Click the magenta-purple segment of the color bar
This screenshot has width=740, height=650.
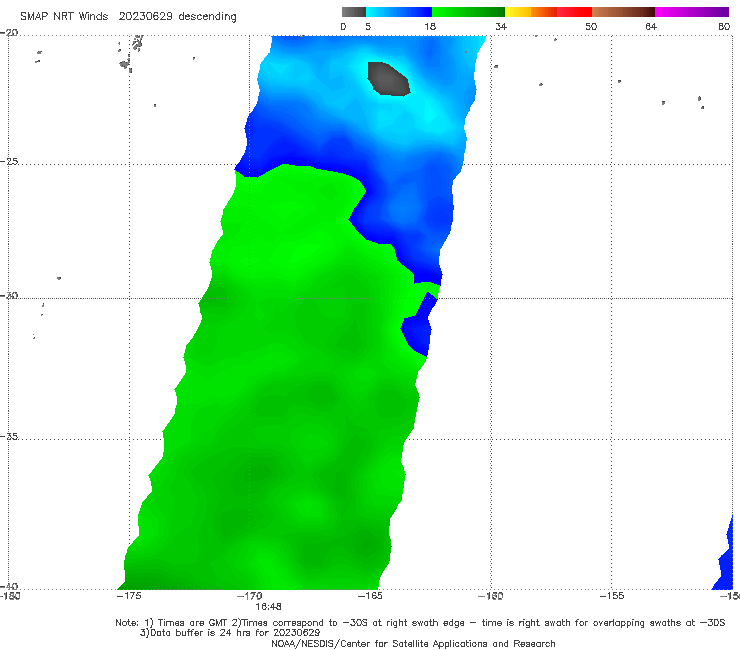click(692, 12)
